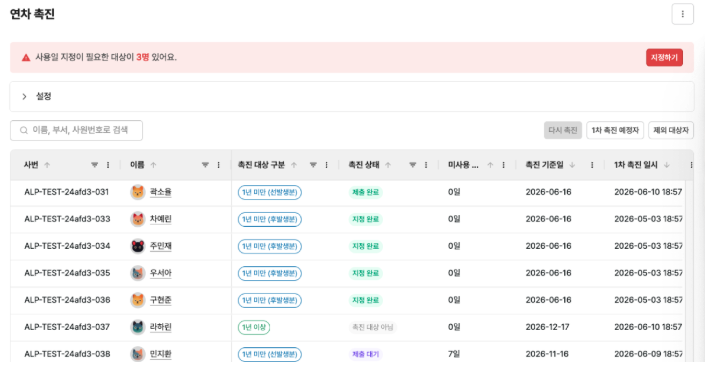Select cell ALP-TEST-24afd3-037
This screenshot has width=705, height=372.
[x=67, y=327]
